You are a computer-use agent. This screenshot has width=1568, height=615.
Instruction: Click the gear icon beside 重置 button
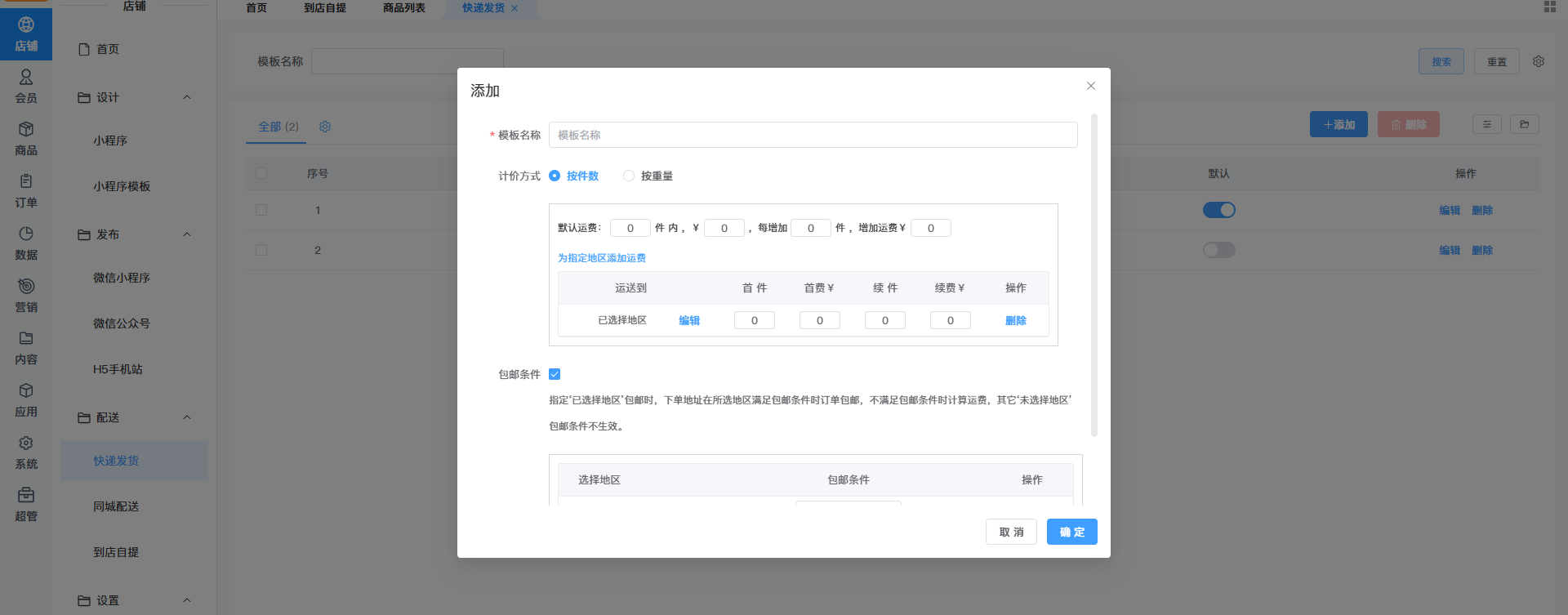coord(1539,61)
